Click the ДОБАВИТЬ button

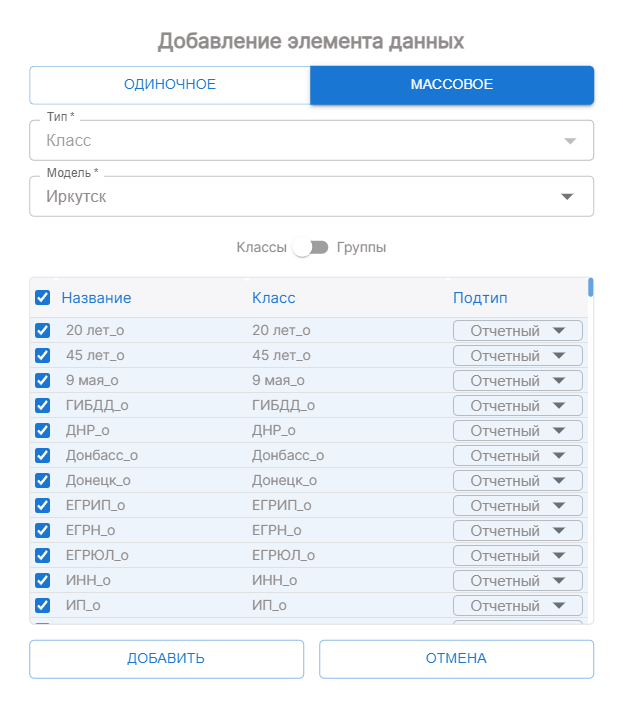166,658
